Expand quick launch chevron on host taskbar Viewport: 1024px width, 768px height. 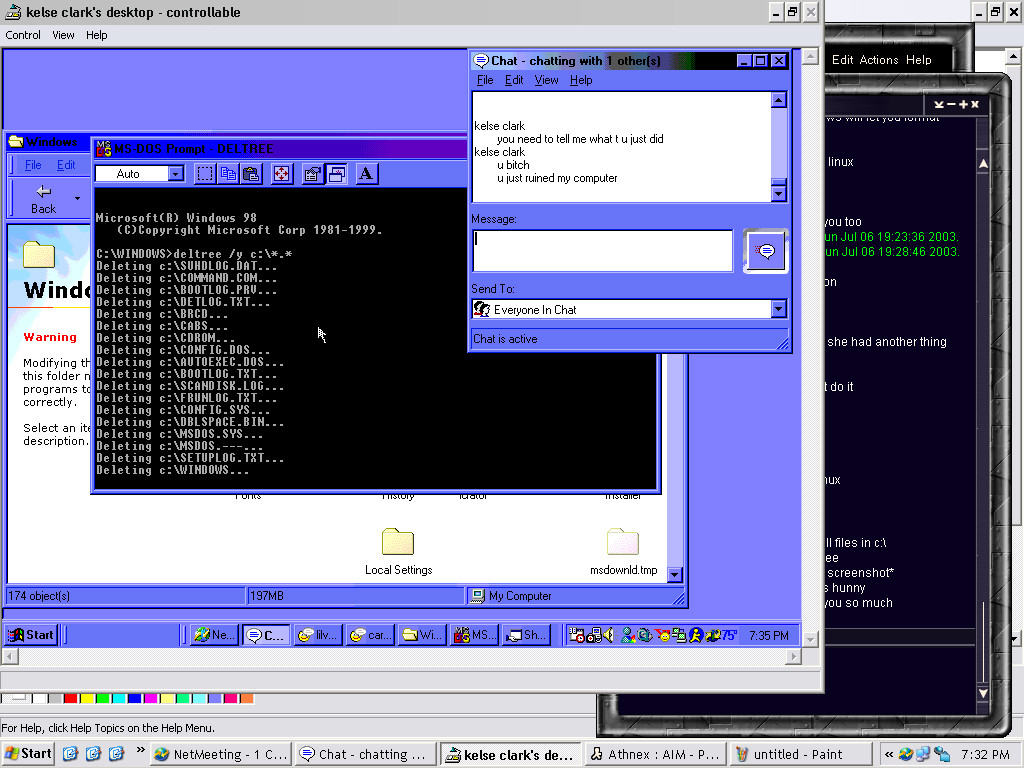tap(140, 750)
